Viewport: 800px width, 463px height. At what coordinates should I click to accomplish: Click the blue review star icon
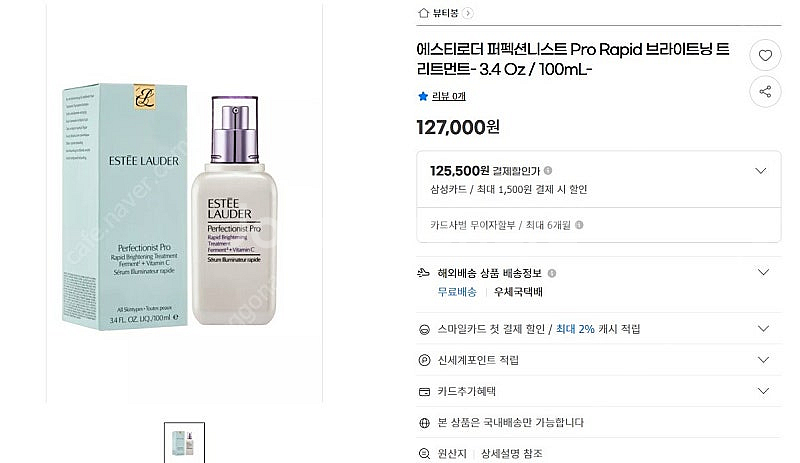click(423, 96)
